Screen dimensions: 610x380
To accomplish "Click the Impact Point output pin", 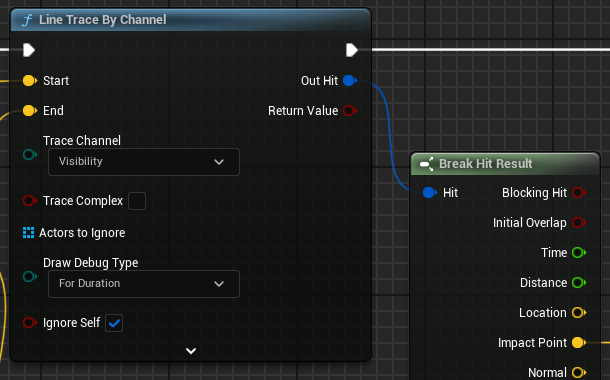I will tap(579, 343).
